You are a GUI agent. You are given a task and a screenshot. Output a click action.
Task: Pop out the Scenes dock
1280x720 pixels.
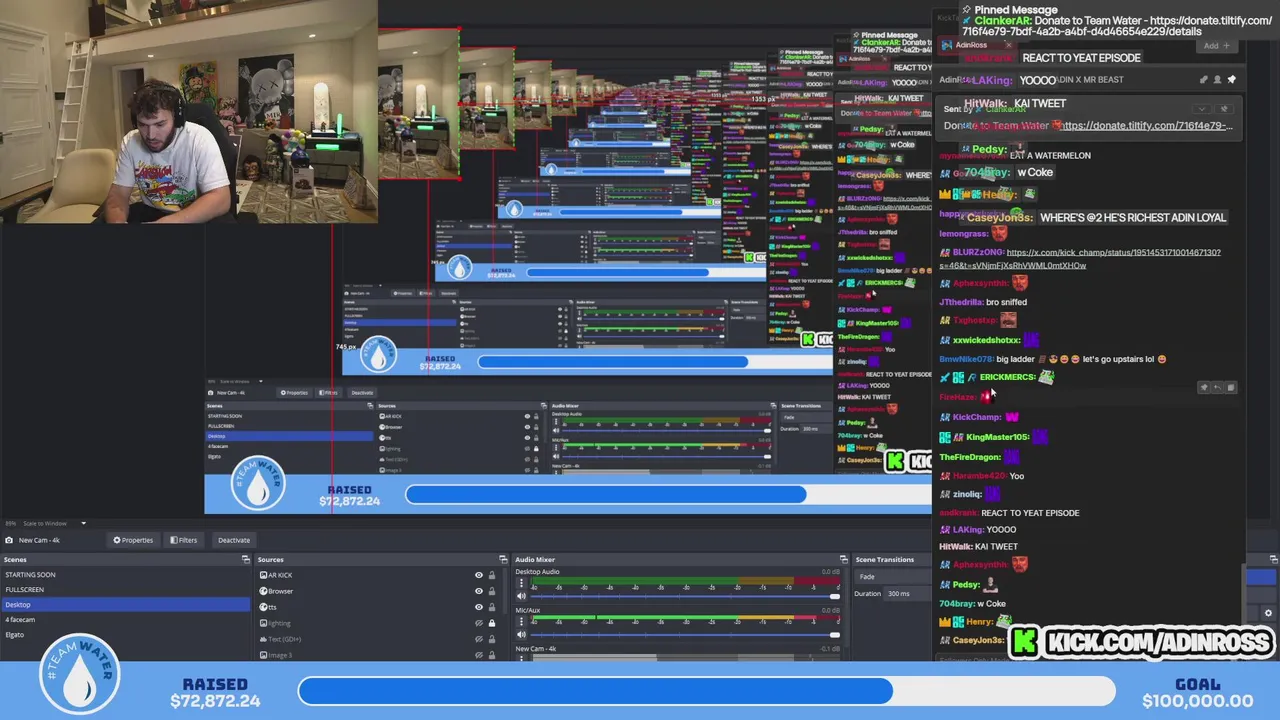(245, 560)
